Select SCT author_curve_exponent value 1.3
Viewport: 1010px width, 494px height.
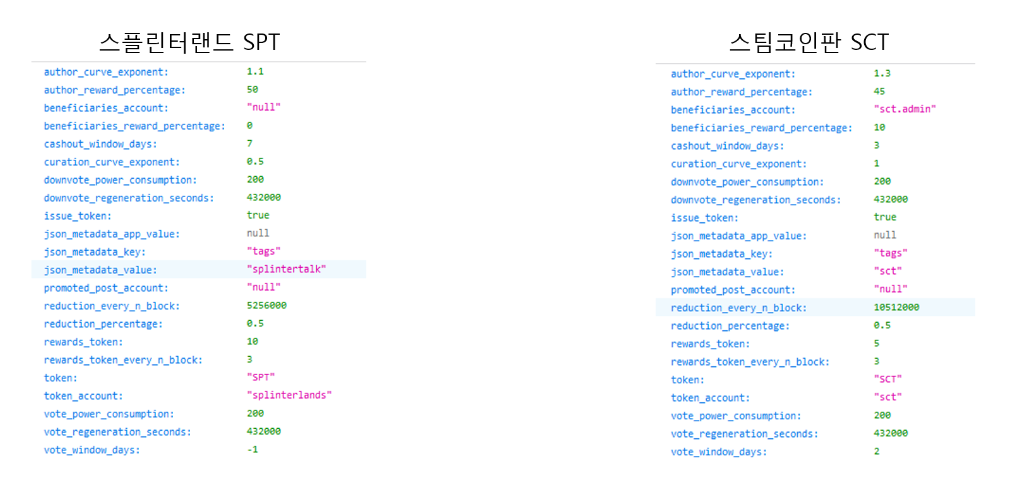pos(882,74)
